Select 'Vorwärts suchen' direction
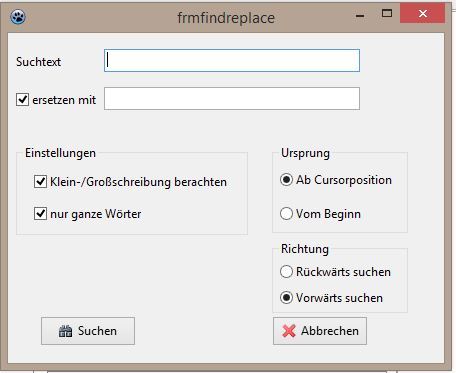The image size is (456, 373). (286, 297)
